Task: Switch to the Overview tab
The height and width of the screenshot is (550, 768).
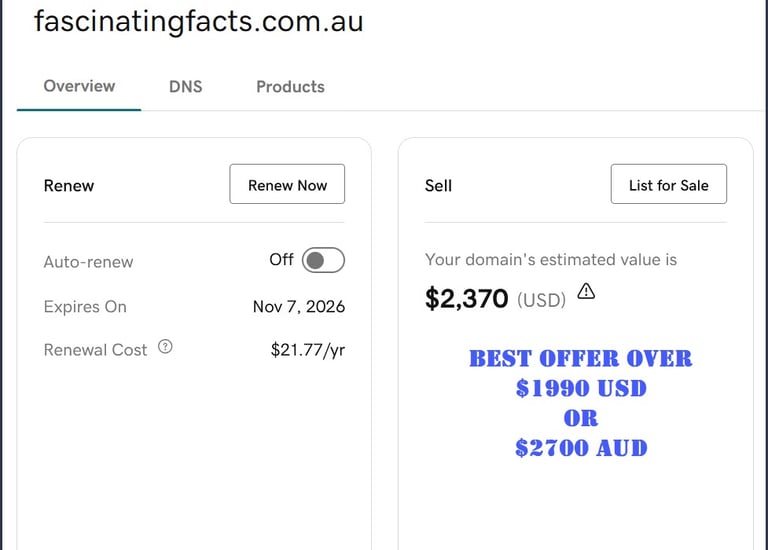Action: click(x=79, y=86)
